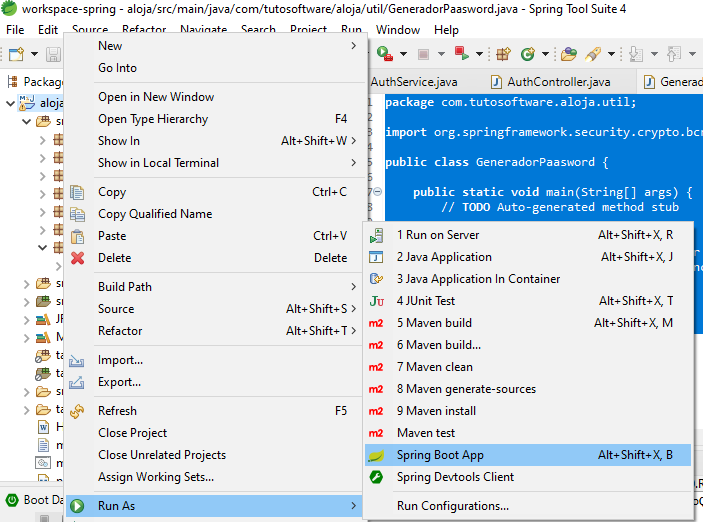This screenshot has width=703, height=522.
Task: Click the Next Annotation toolbar icon
Action: point(636,54)
